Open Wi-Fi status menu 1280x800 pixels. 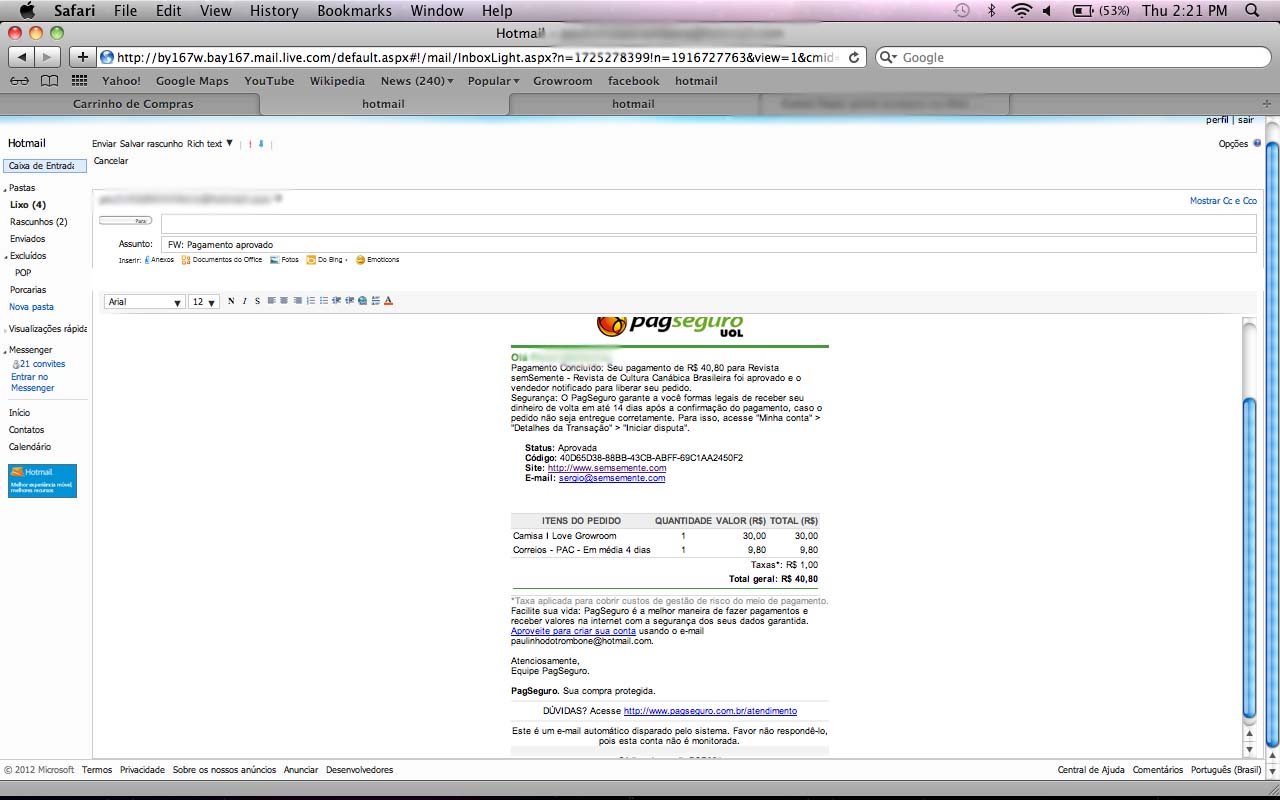click(1021, 10)
